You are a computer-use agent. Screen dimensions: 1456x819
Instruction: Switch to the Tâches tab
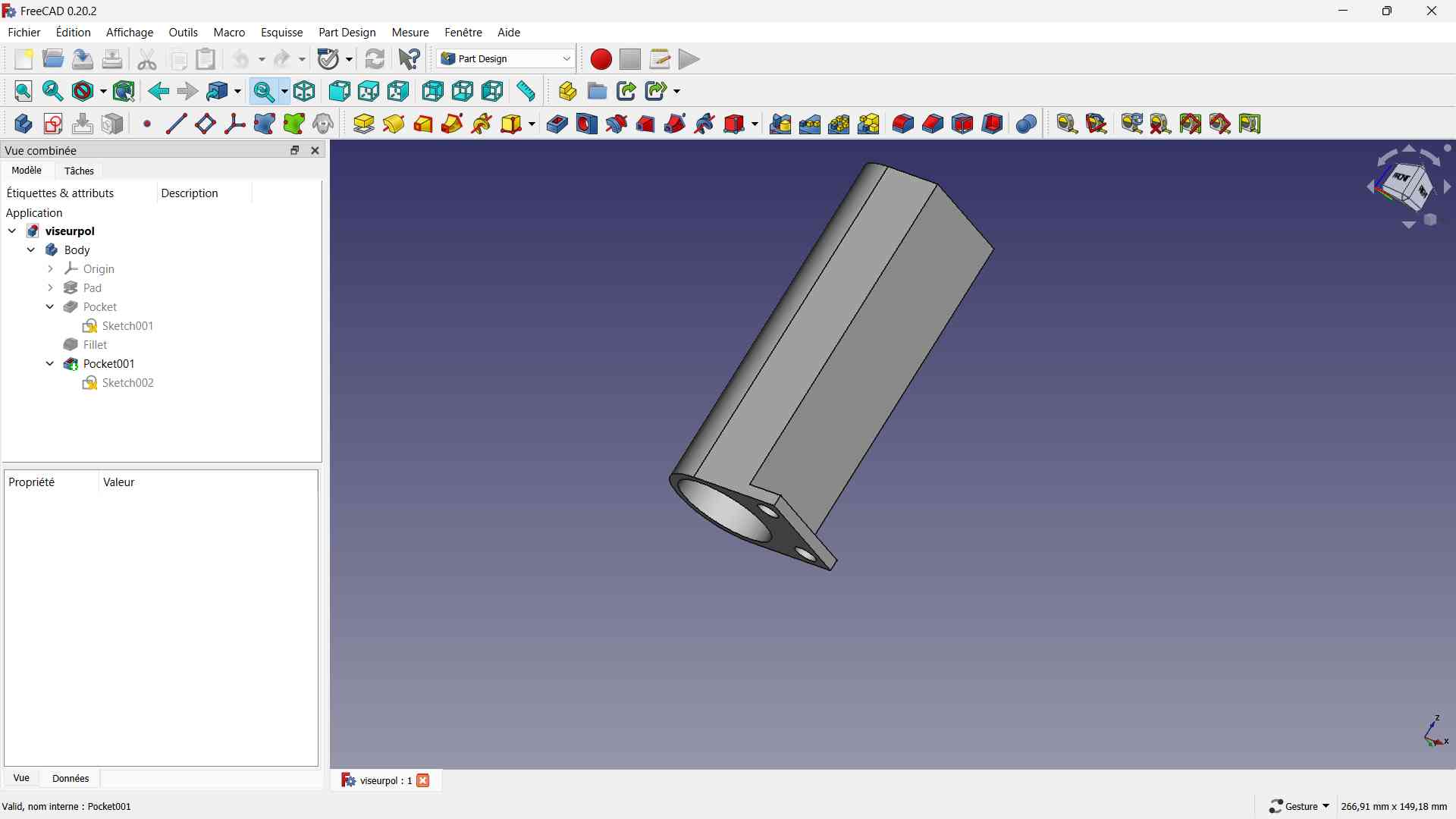point(79,171)
